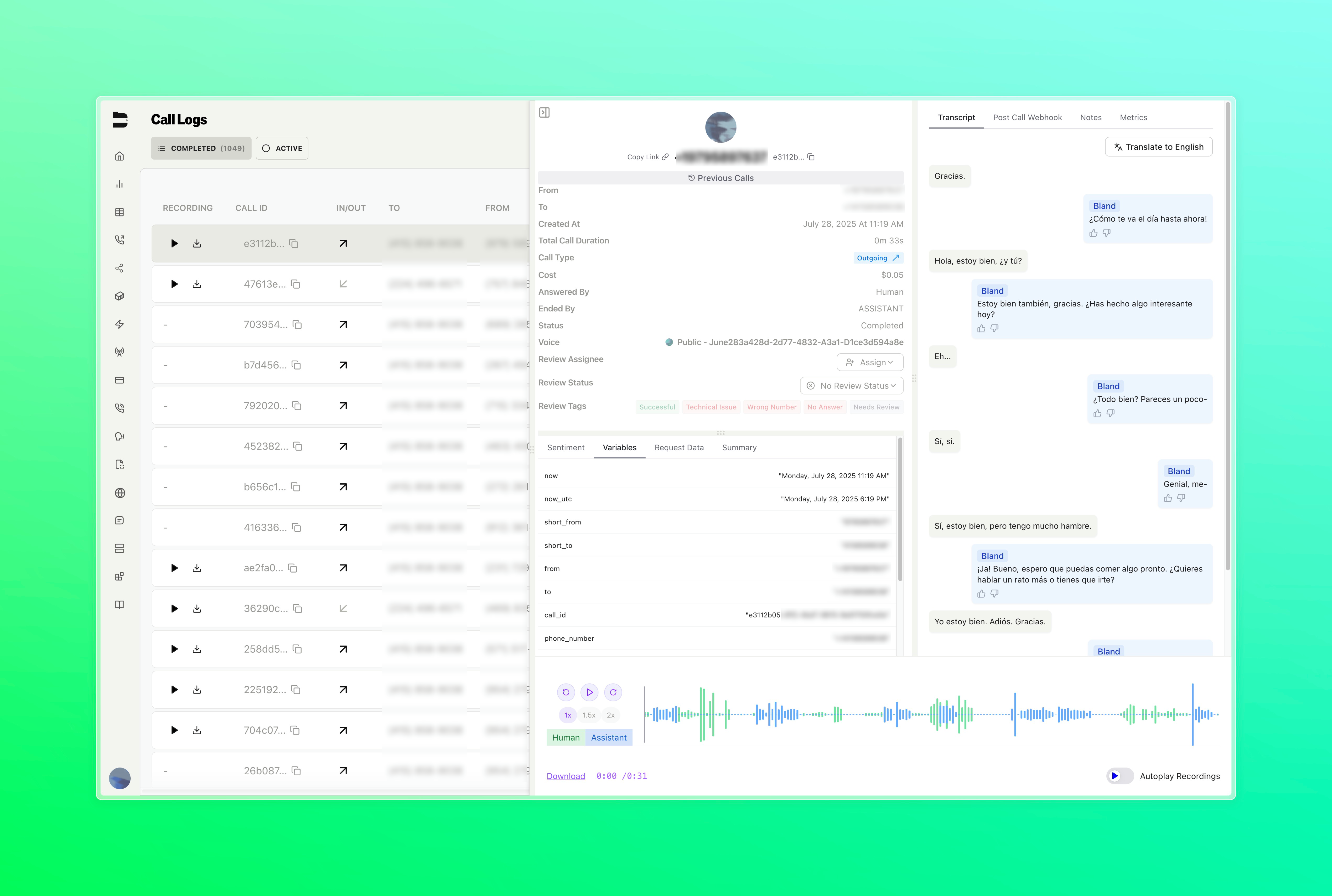Open user profile avatar in sidebar
This screenshot has height=896, width=1332.
click(x=119, y=778)
